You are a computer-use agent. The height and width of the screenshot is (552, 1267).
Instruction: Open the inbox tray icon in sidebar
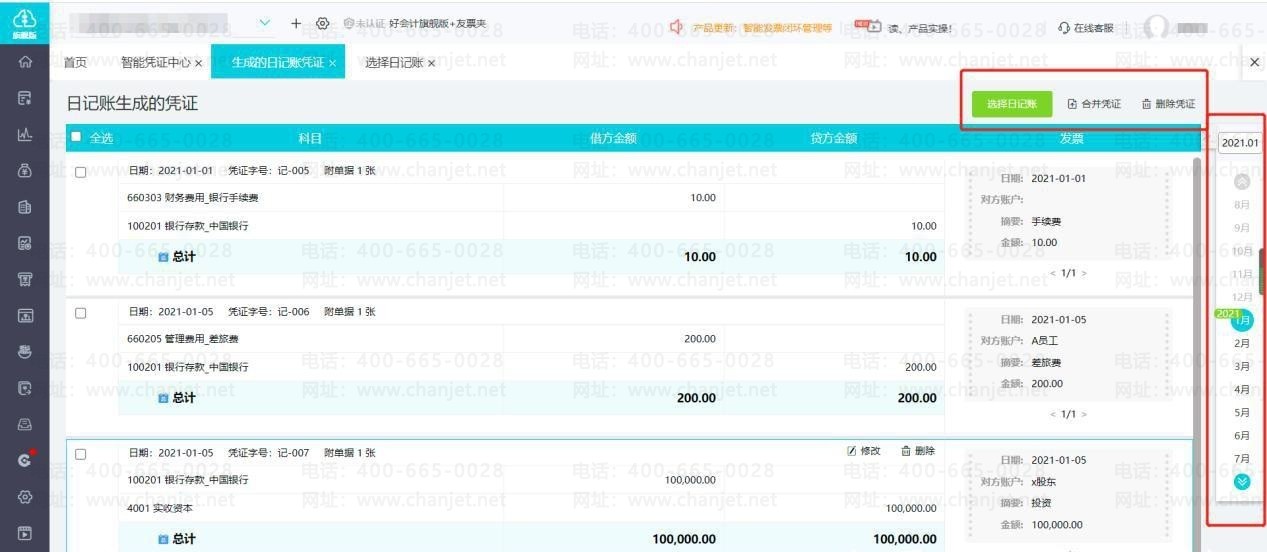point(25,425)
